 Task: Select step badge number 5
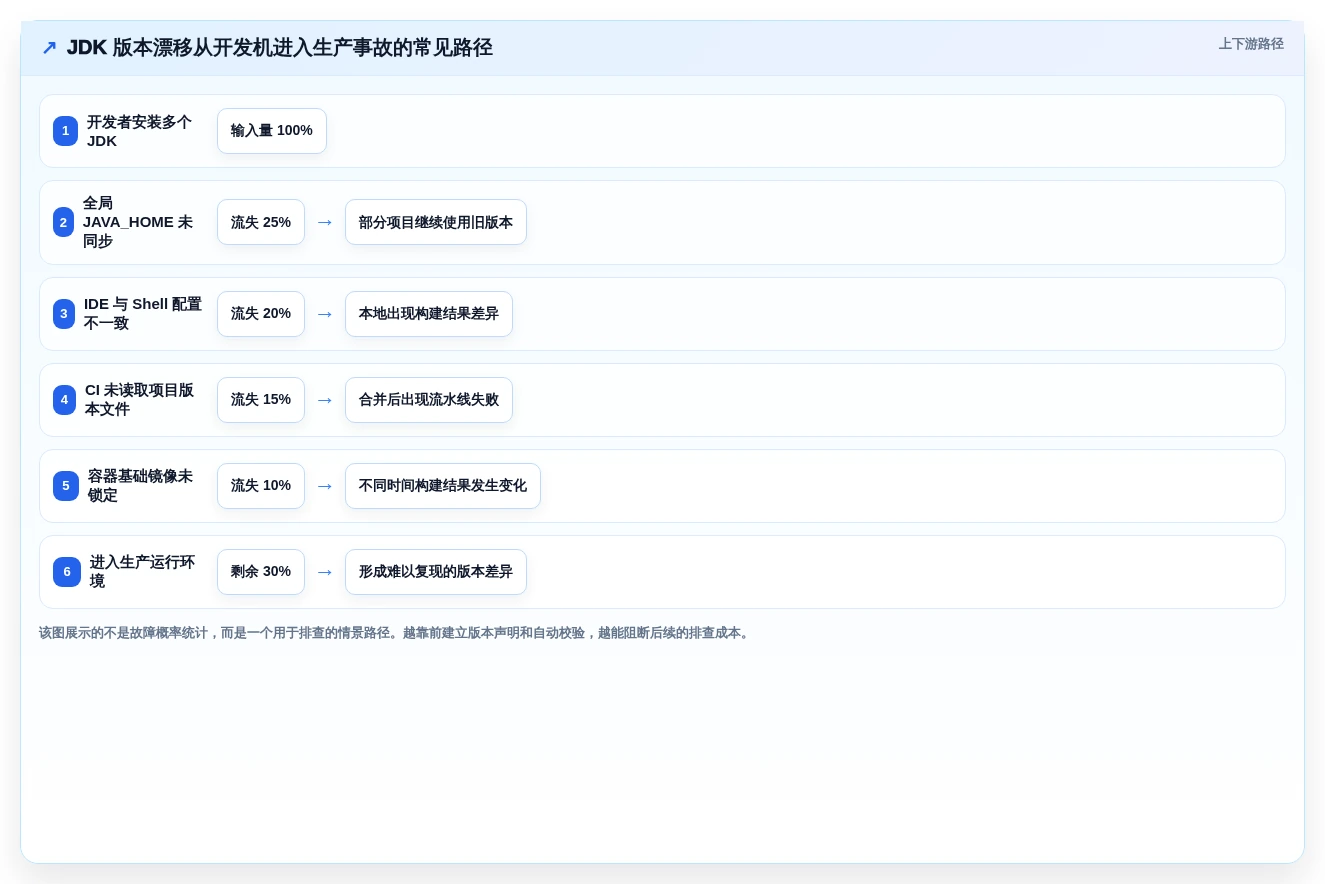pyautogui.click(x=66, y=486)
